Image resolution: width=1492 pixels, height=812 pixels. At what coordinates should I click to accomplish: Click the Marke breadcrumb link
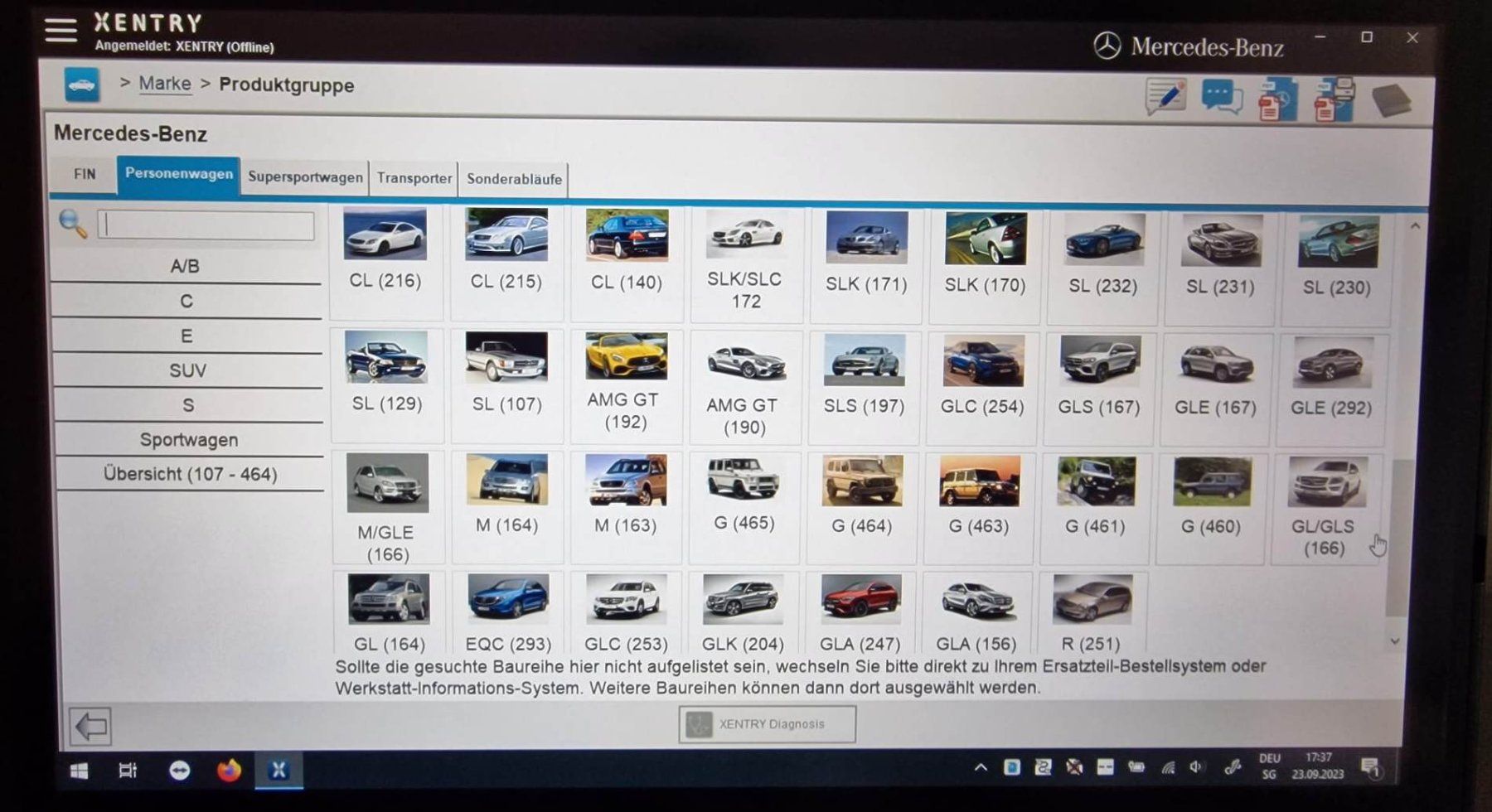point(164,84)
